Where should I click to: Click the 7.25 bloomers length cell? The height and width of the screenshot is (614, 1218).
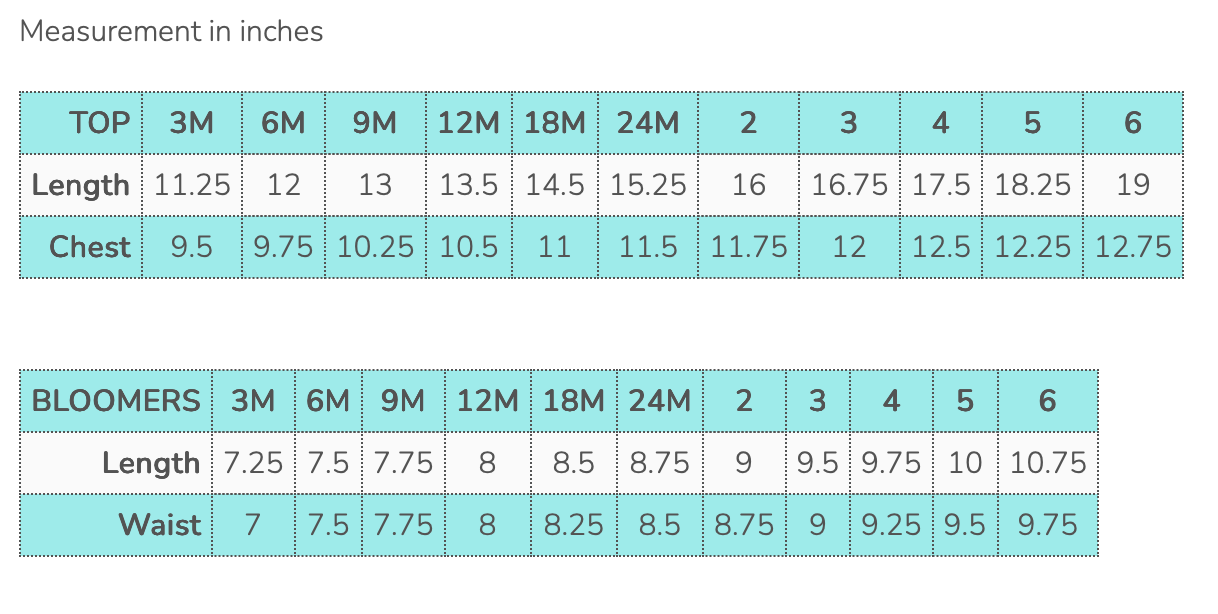[253, 463]
